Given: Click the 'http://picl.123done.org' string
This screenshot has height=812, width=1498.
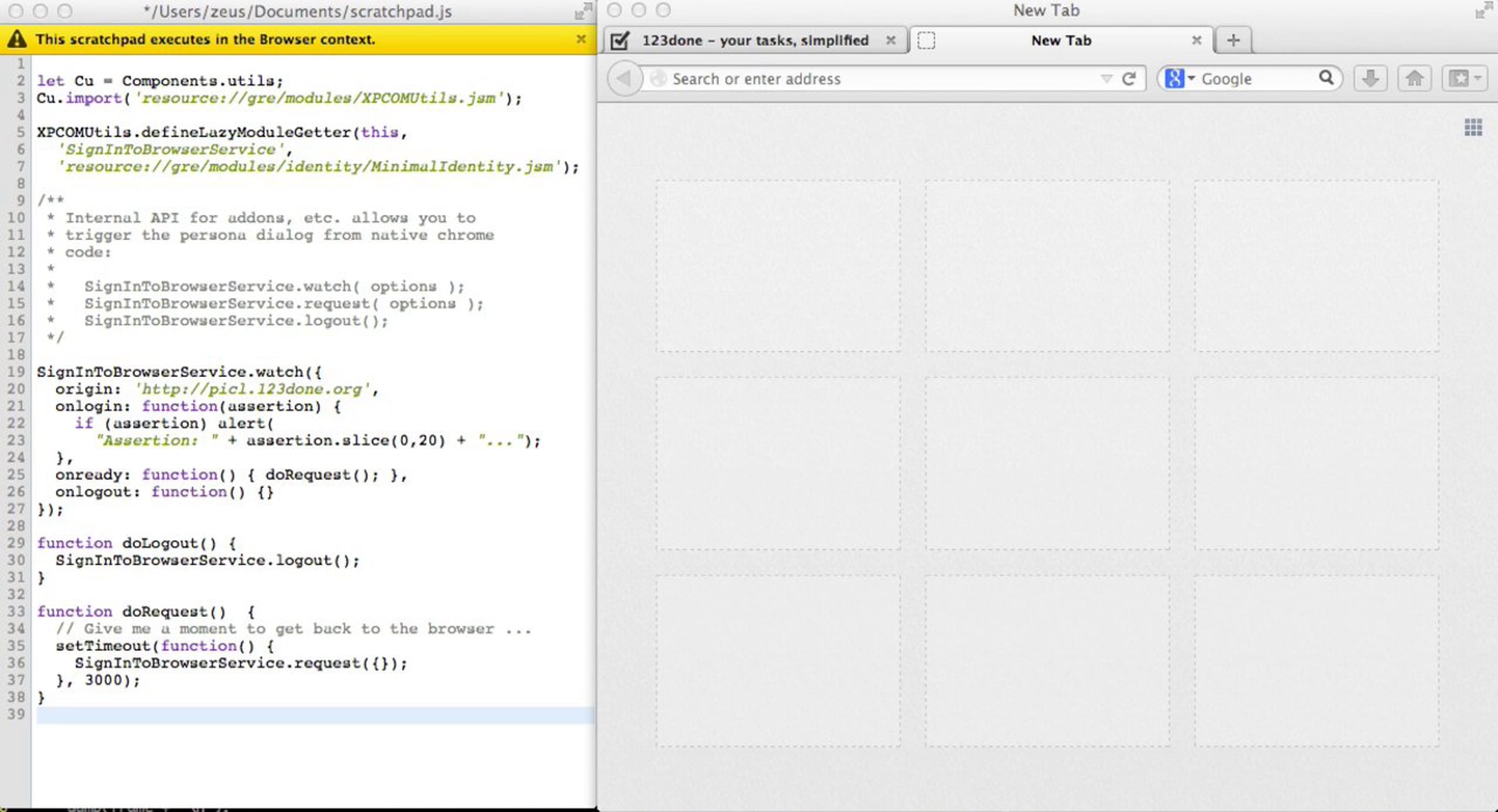Looking at the screenshot, I should pyautogui.click(x=253, y=389).
